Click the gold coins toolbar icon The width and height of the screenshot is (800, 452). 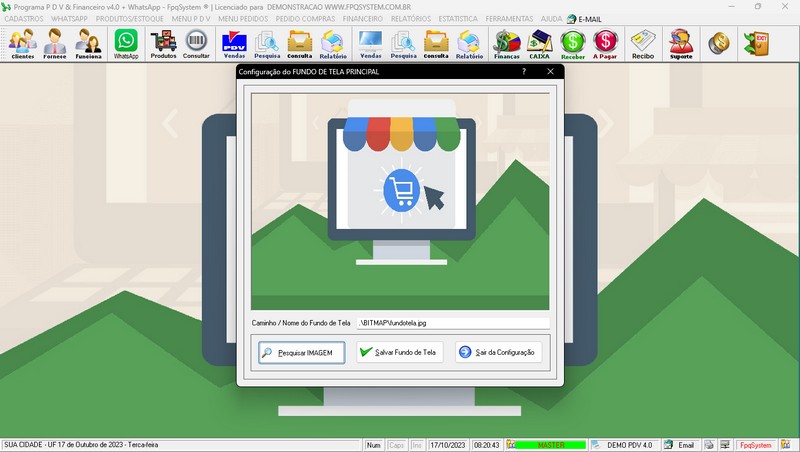(718, 43)
